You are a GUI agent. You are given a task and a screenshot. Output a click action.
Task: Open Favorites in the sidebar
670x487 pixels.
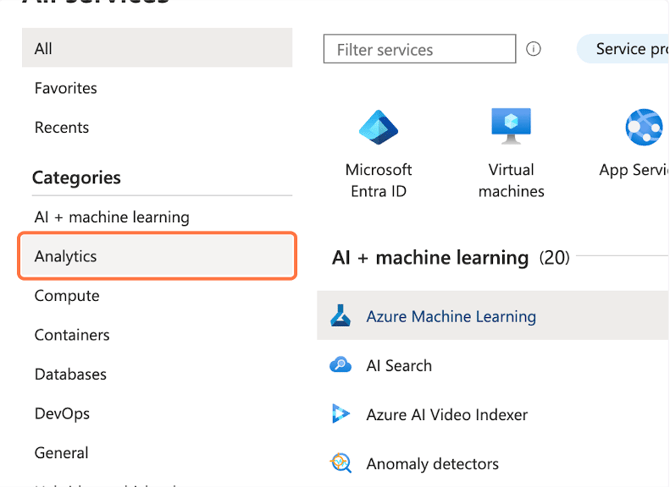tap(66, 88)
